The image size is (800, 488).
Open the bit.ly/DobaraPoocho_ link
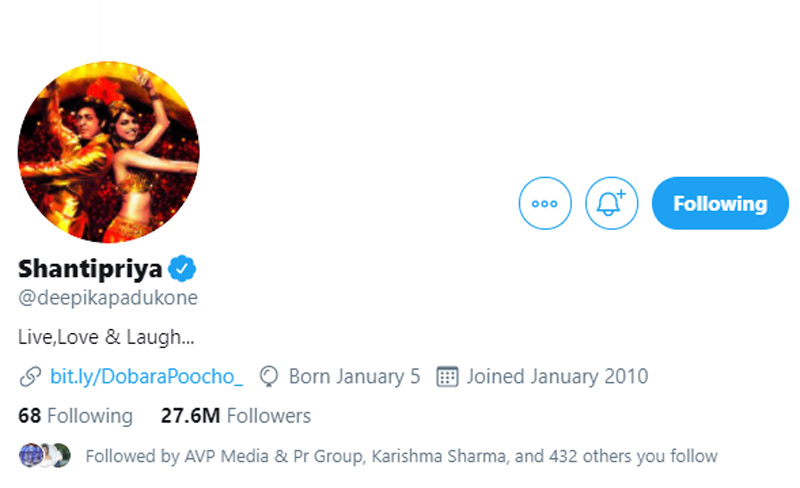(146, 377)
